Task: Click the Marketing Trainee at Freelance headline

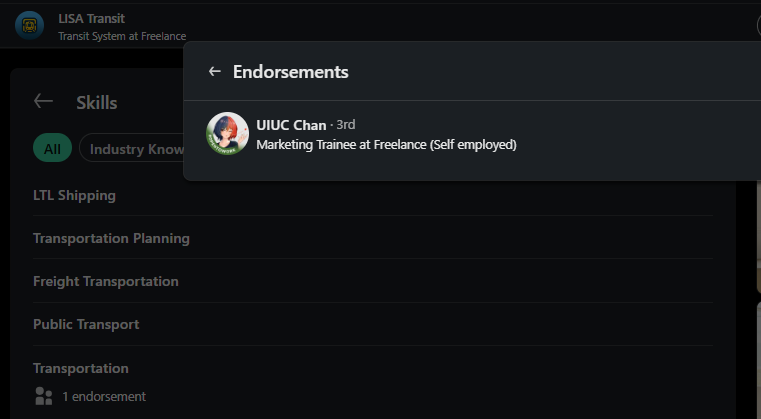Action: [386, 145]
